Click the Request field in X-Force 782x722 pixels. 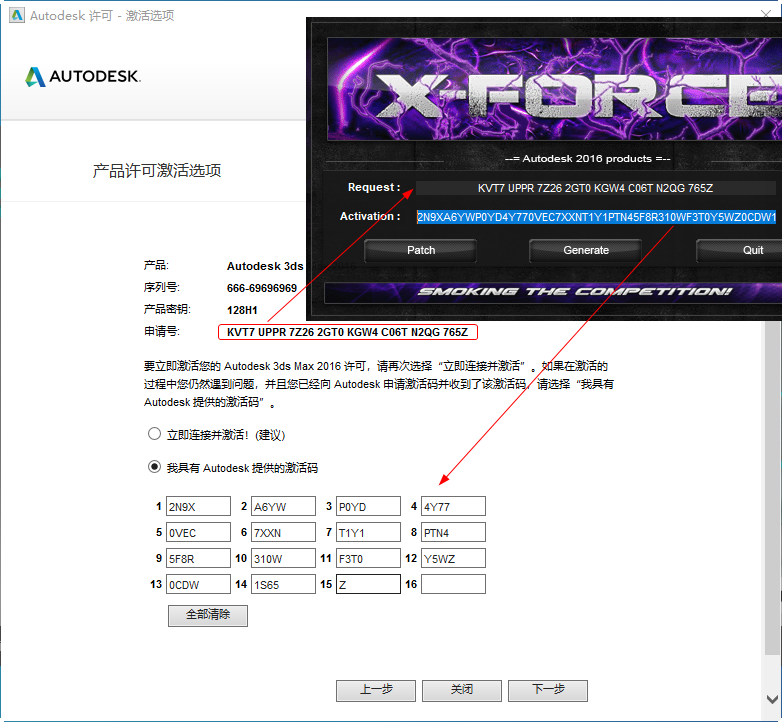pos(595,188)
